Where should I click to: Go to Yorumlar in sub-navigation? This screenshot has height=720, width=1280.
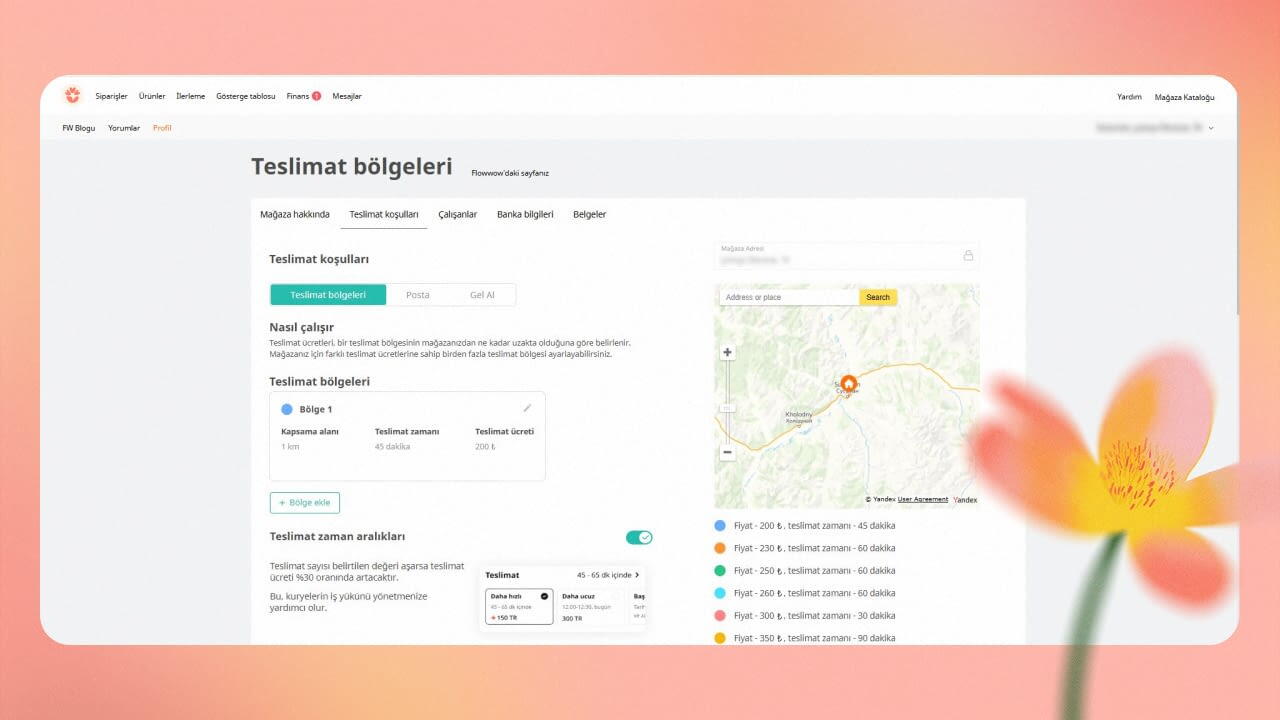coord(124,128)
